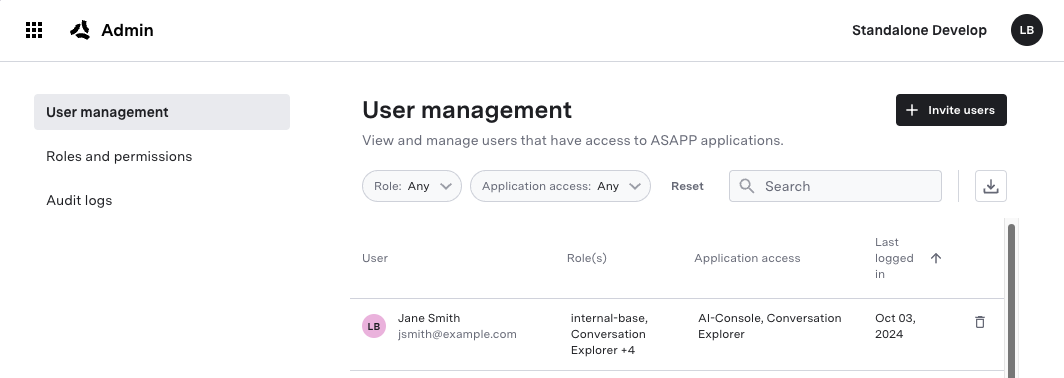Click the Role(s) column header
This screenshot has width=1064, height=378.
coord(587,258)
